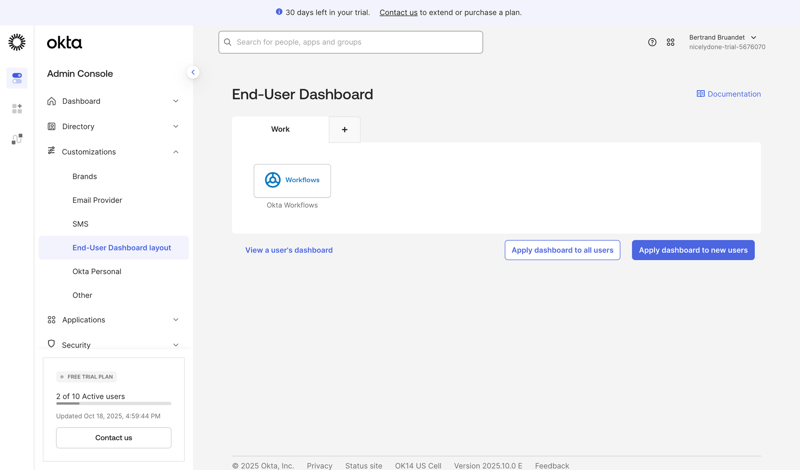Click the Customizations sliders icon
Image resolution: width=800 pixels, height=470 pixels.
coord(51,151)
